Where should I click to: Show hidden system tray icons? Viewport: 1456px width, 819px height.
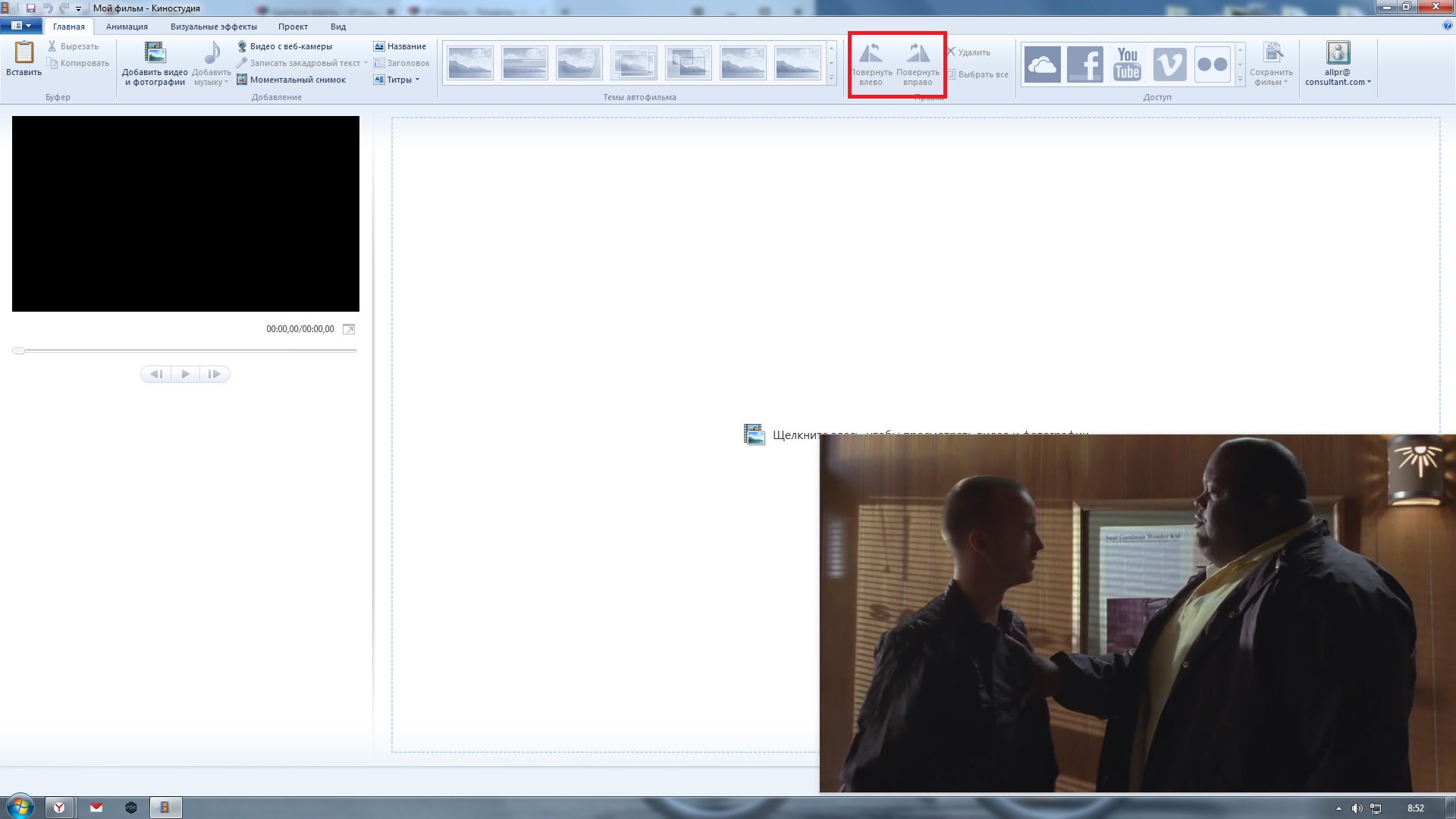pos(1338,808)
